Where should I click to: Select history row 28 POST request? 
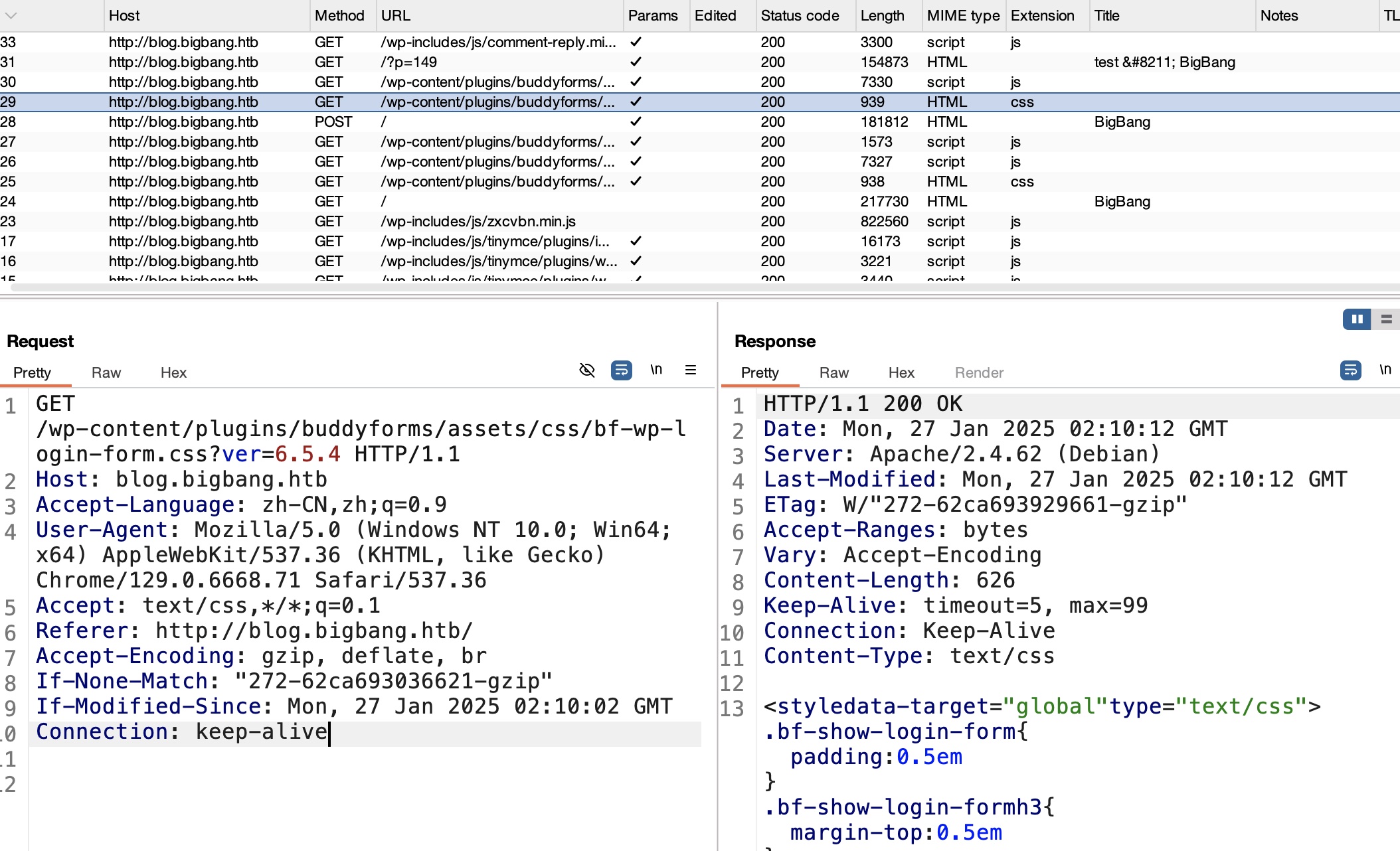[332, 122]
